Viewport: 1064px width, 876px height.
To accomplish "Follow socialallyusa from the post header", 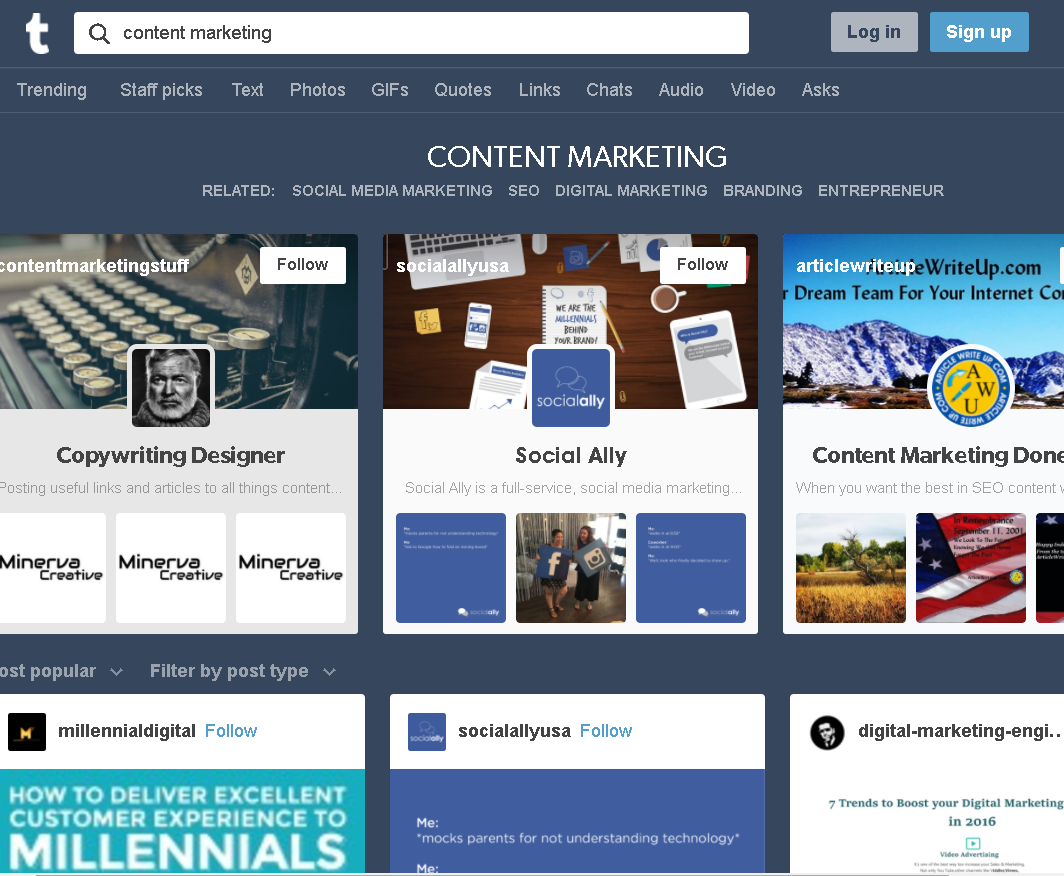I will coord(606,731).
